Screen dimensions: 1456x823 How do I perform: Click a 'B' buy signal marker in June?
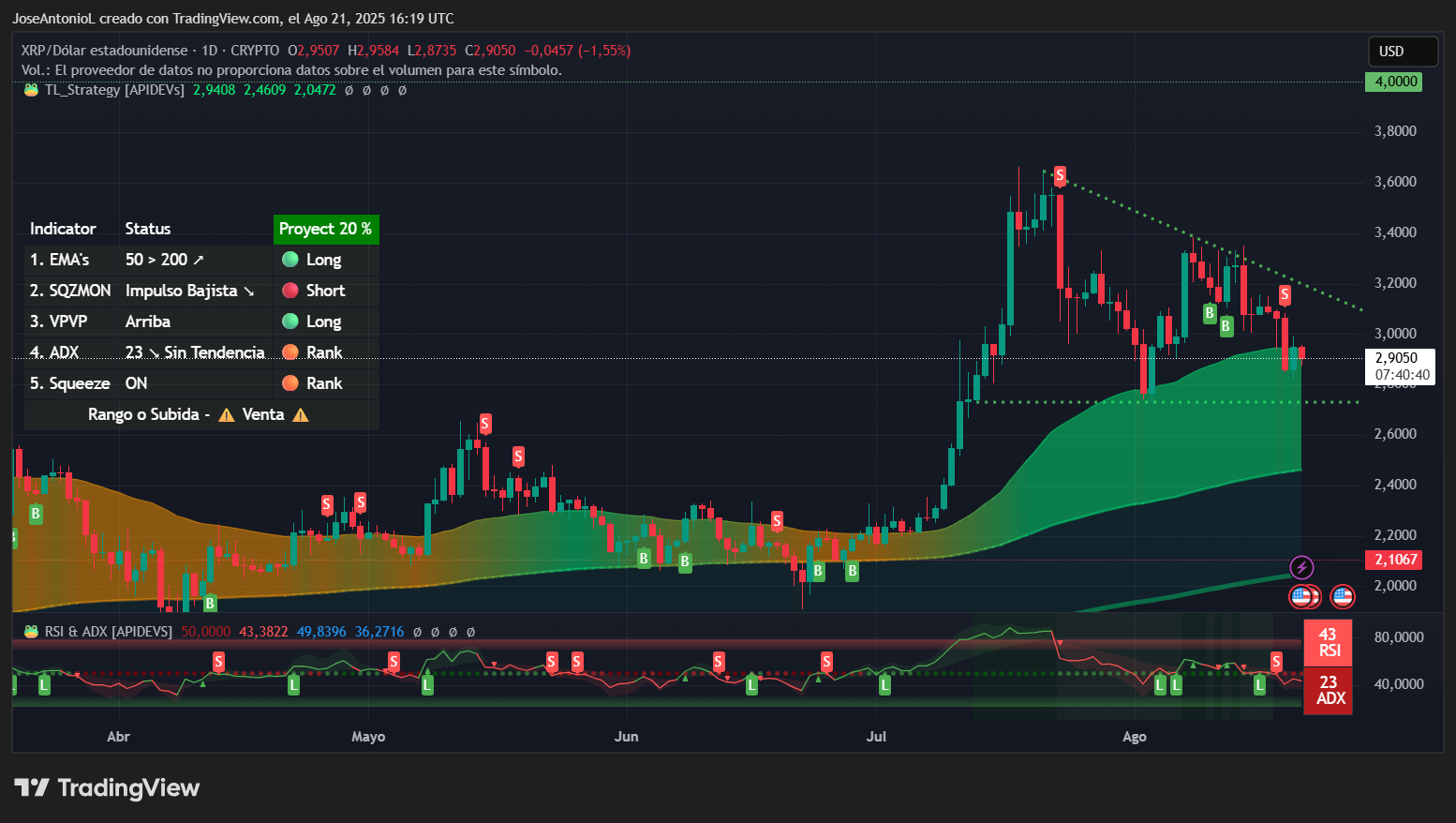point(644,559)
